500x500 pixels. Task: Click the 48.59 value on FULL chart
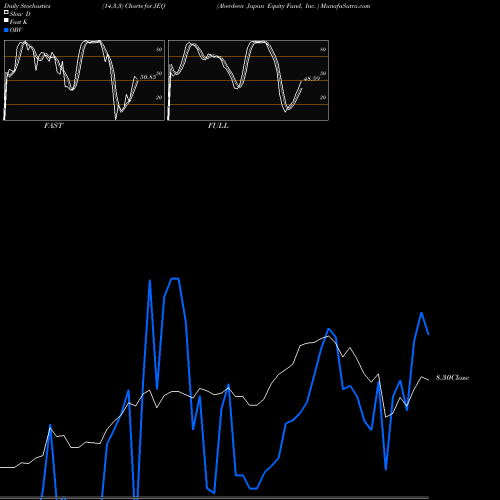click(312, 79)
